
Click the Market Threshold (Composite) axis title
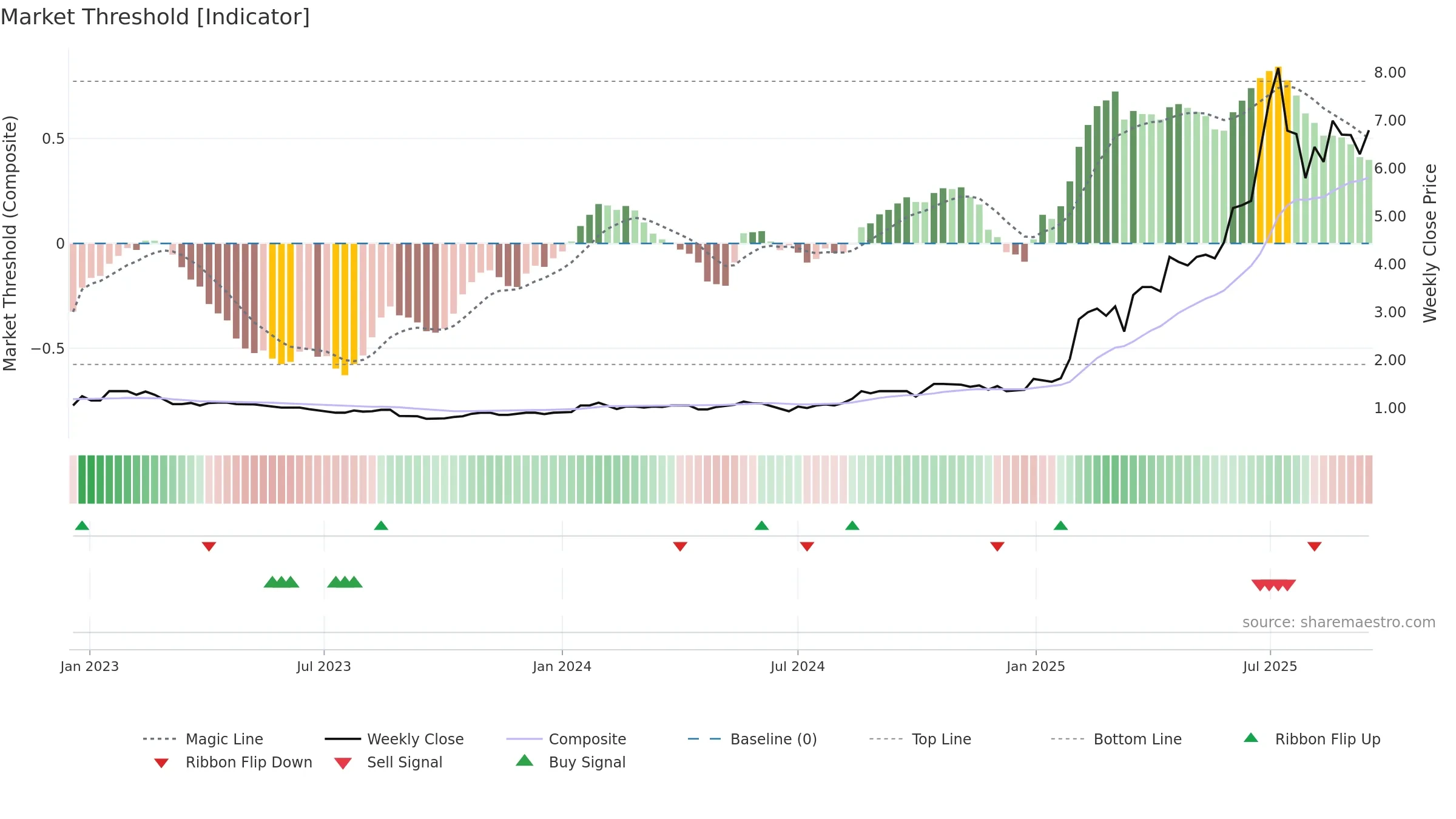coord(10,243)
